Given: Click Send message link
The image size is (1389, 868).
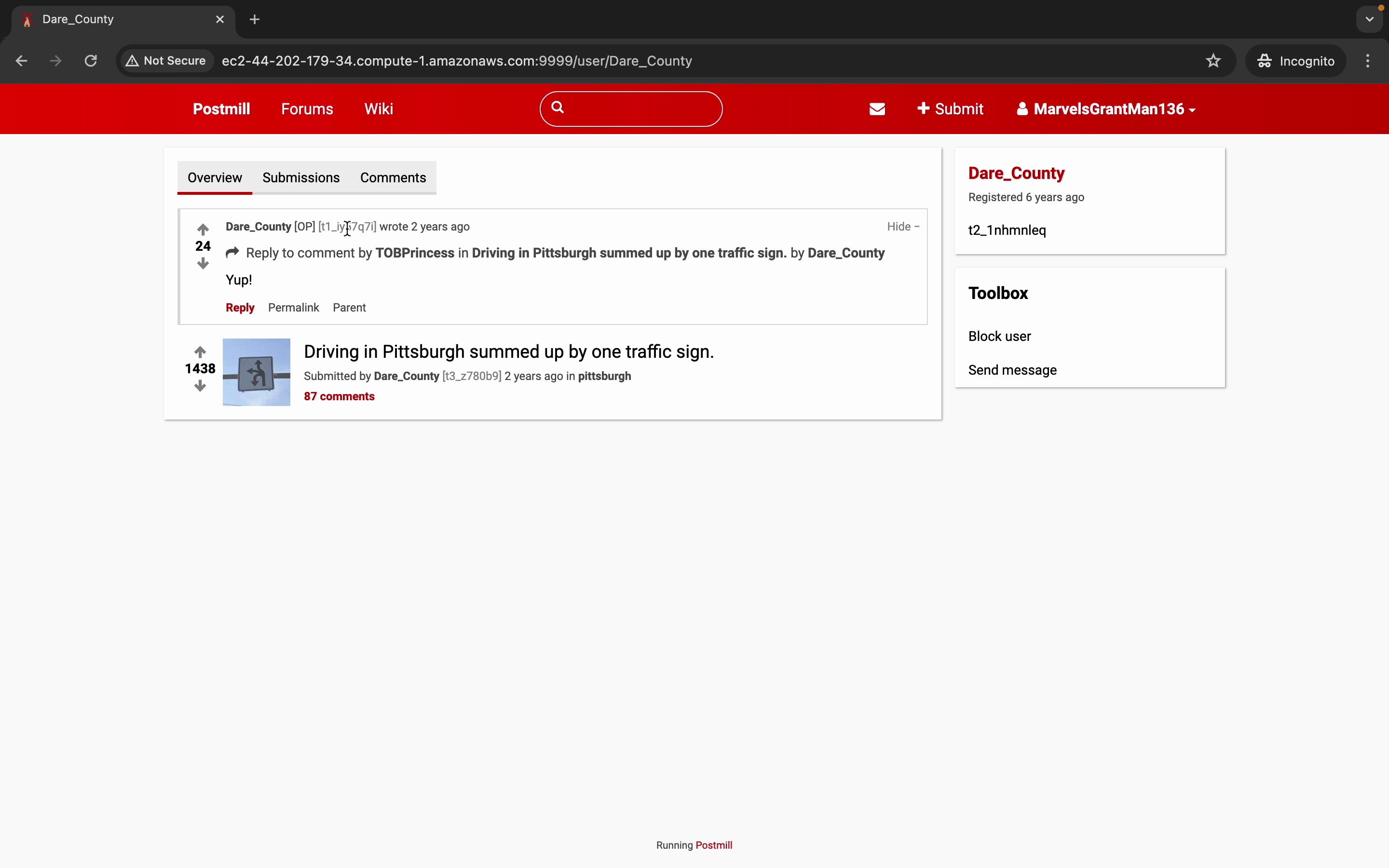Looking at the screenshot, I should coord(1012,370).
